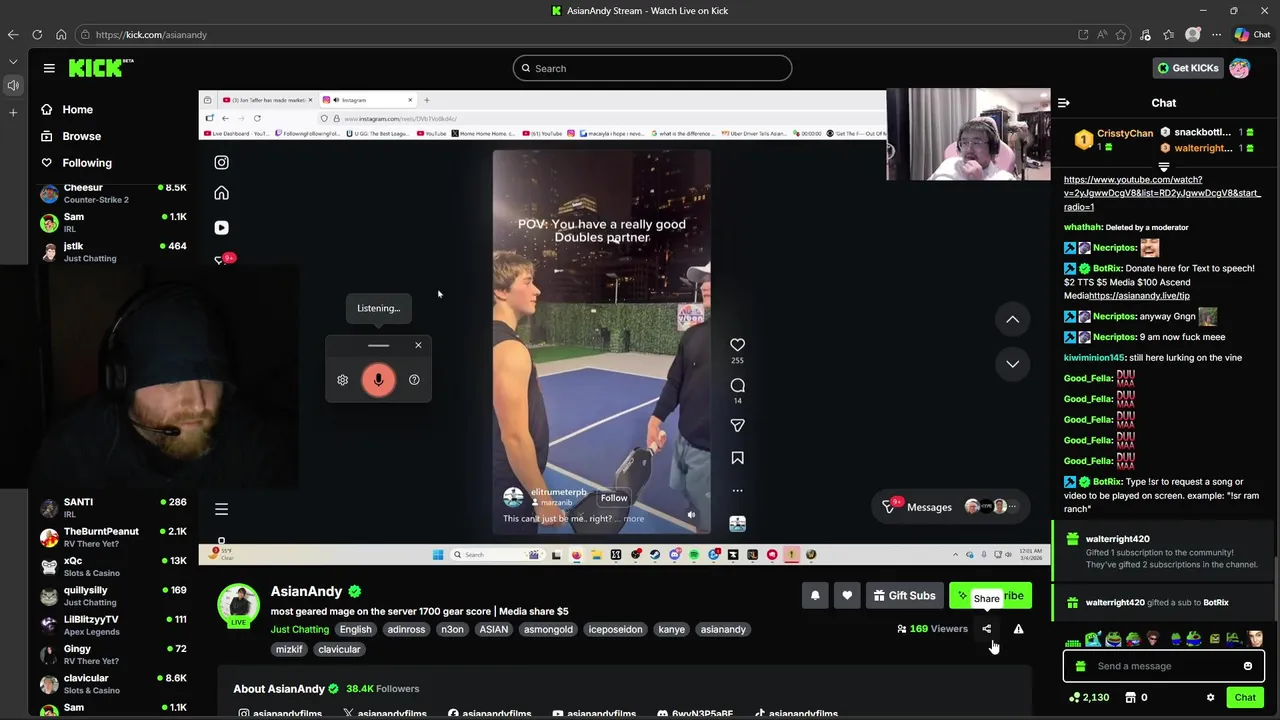Select the n3on tag

pos(452,630)
